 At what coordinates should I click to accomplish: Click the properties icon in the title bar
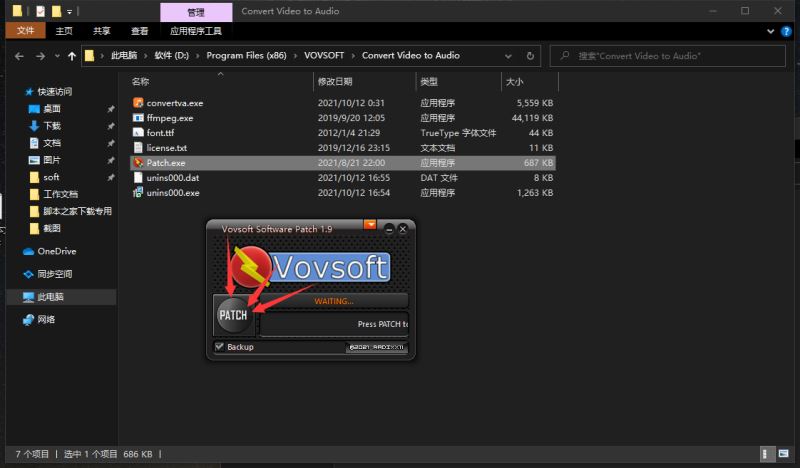[x=40, y=11]
